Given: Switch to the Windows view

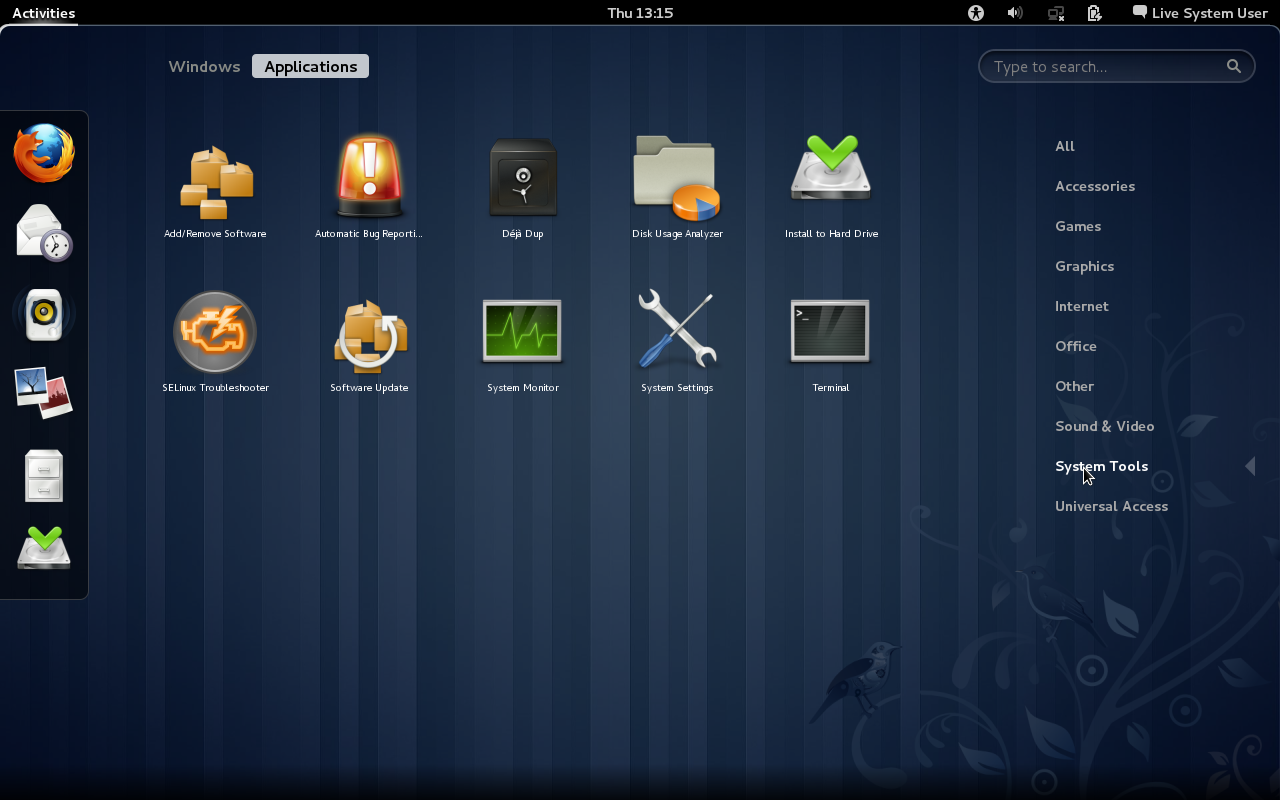Looking at the screenshot, I should pyautogui.click(x=204, y=66).
